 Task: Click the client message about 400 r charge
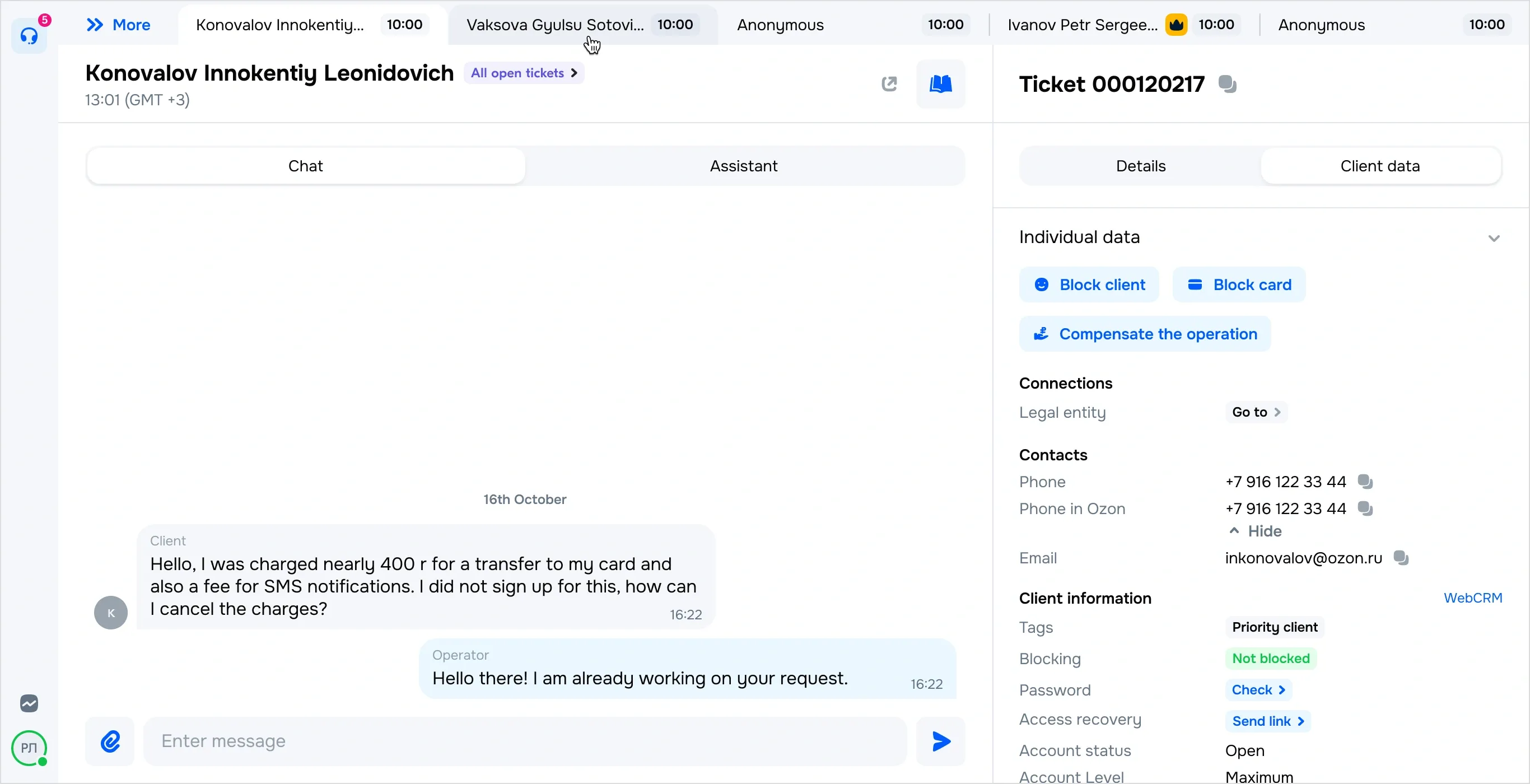pos(426,577)
